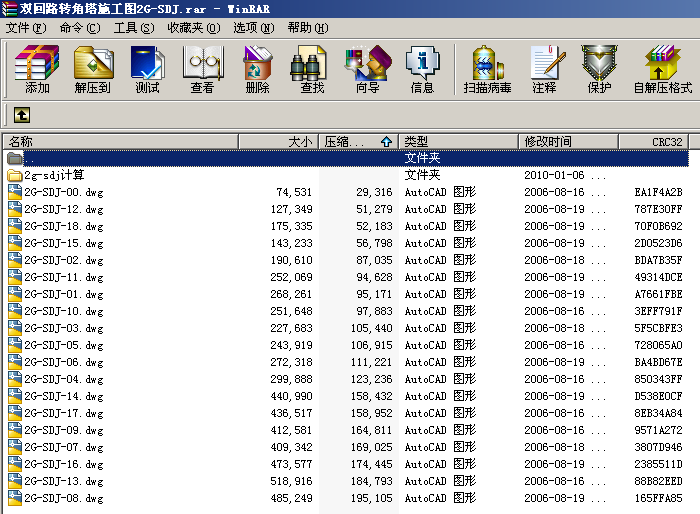This screenshot has height=514, width=700.
Task: Select file 2G-SDJ-14.dwg
Action: coord(64,396)
